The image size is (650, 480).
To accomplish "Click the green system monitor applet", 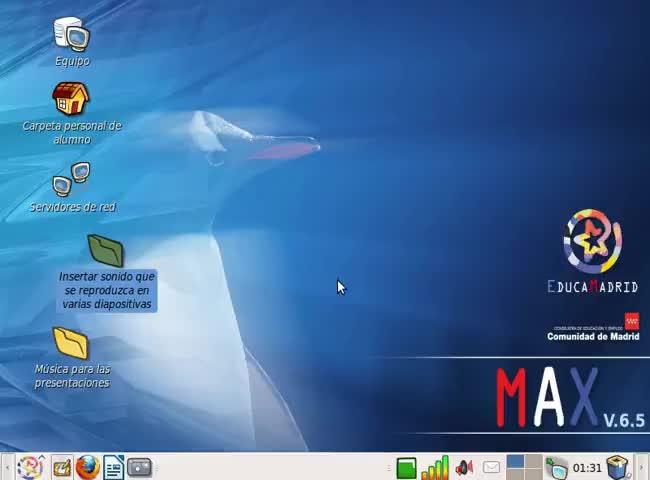I will [x=406, y=468].
